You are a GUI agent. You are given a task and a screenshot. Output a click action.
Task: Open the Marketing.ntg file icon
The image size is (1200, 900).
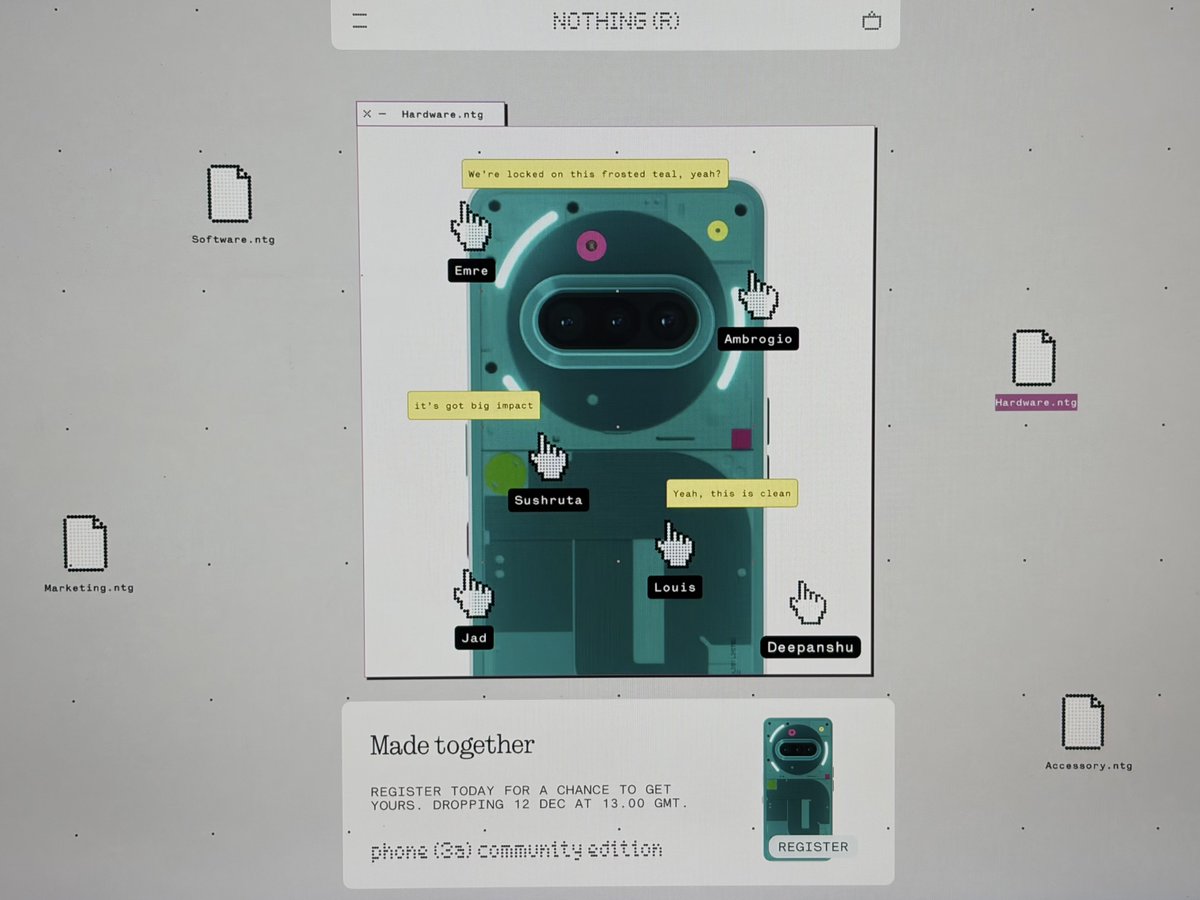click(x=85, y=544)
